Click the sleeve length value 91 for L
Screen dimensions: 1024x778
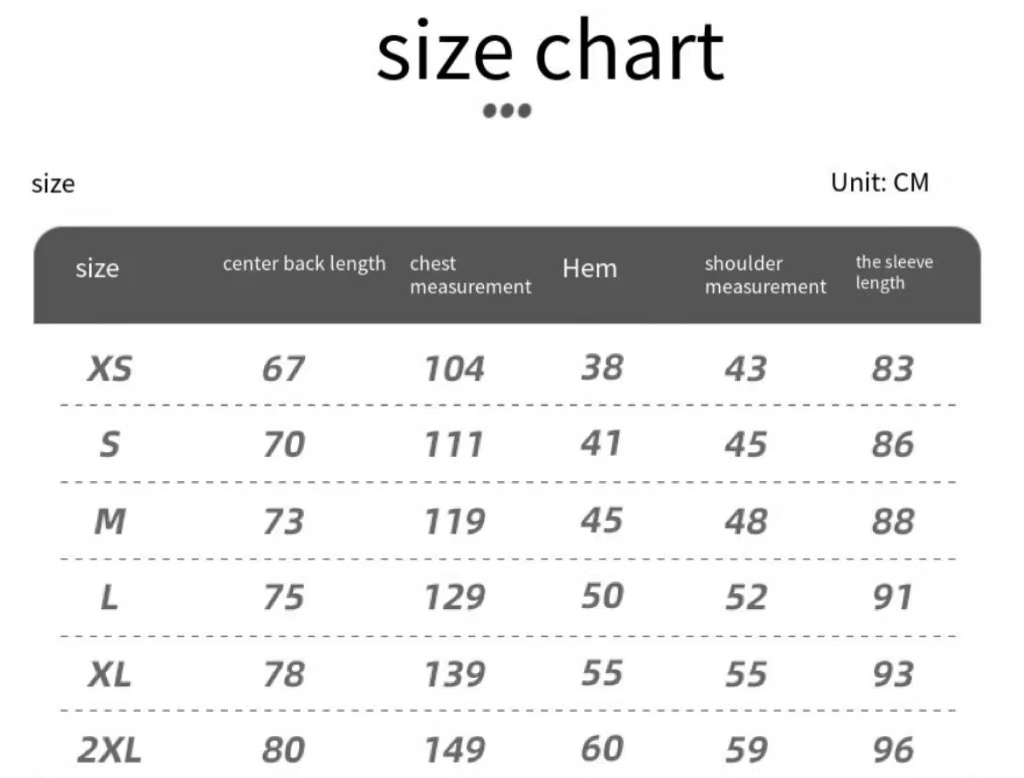(x=892, y=597)
